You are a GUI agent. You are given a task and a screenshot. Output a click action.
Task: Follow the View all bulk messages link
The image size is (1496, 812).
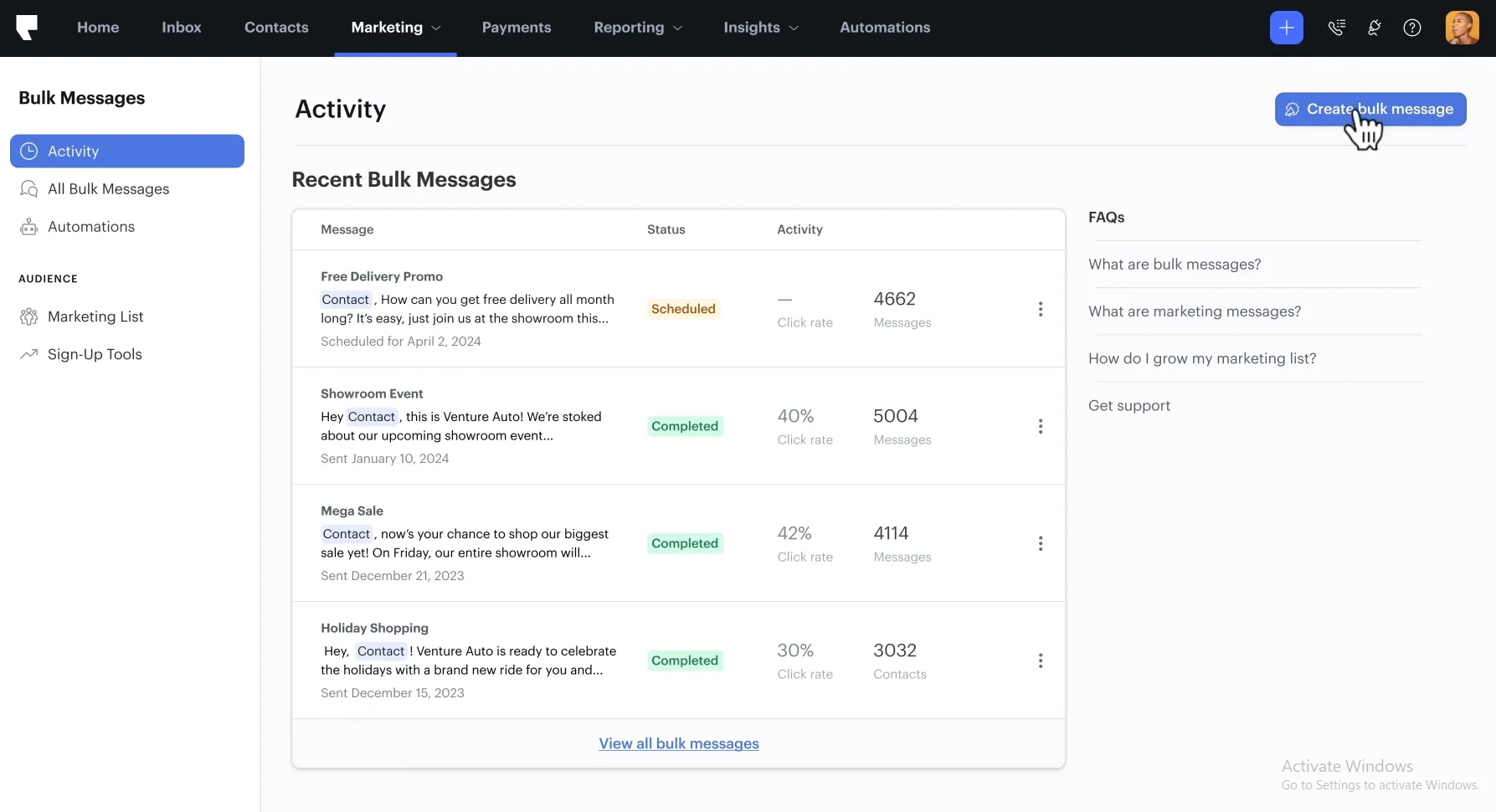pos(678,743)
